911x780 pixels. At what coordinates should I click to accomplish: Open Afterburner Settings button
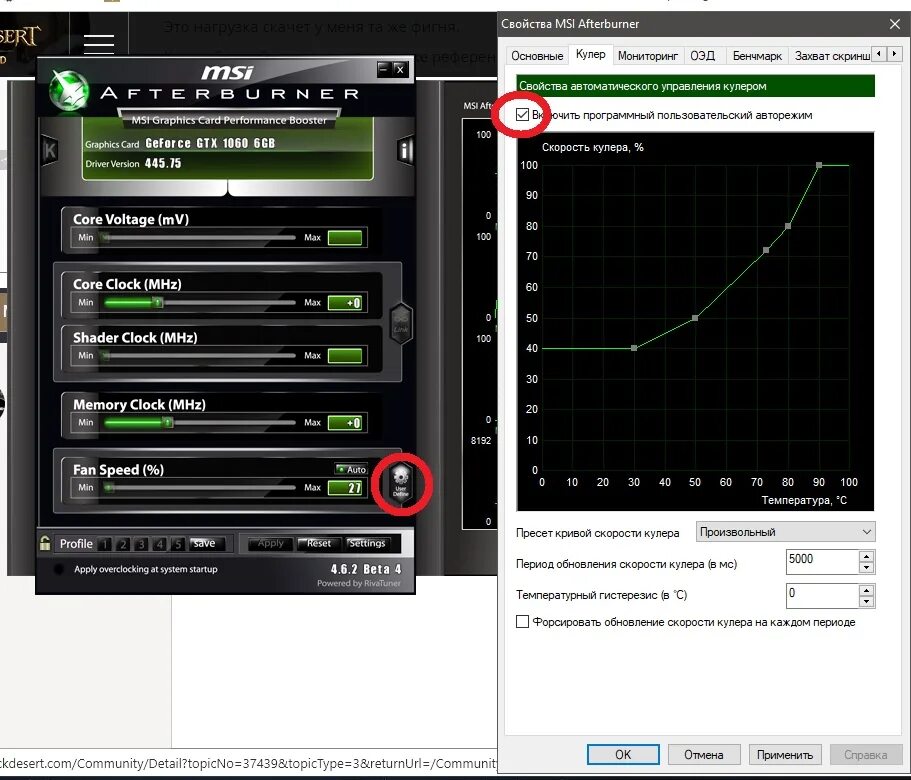[x=367, y=544]
